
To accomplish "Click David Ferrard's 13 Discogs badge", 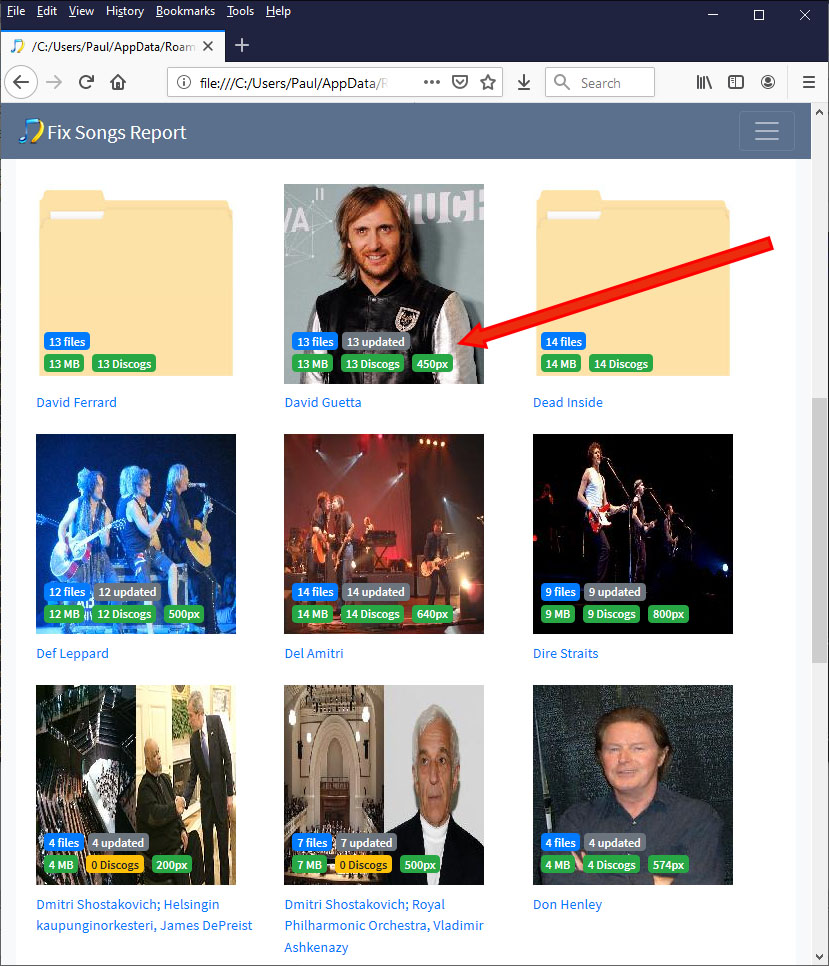I will pos(124,364).
